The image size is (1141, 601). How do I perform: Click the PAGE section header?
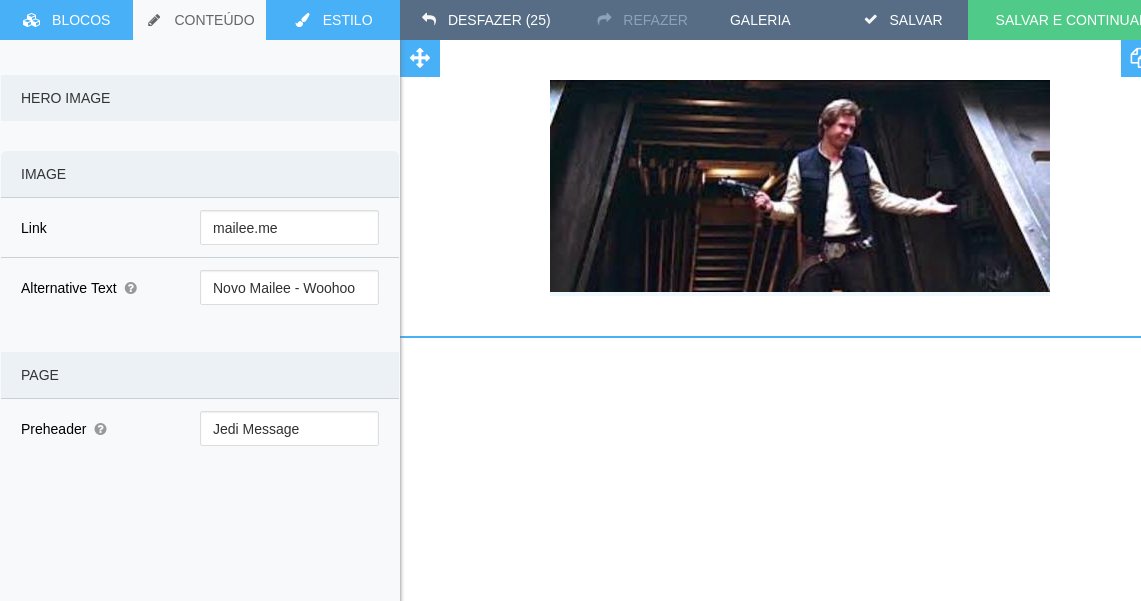tap(199, 375)
